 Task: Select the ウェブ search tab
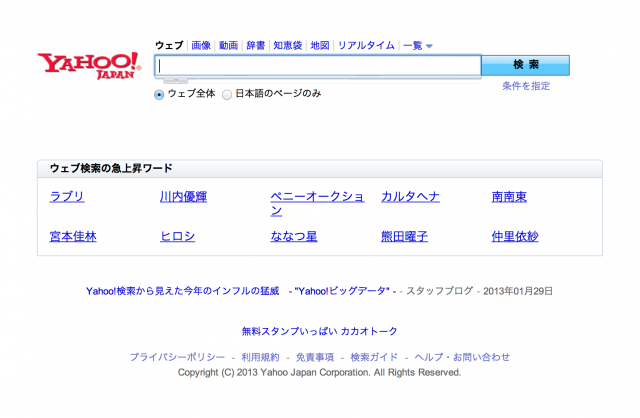click(x=169, y=45)
